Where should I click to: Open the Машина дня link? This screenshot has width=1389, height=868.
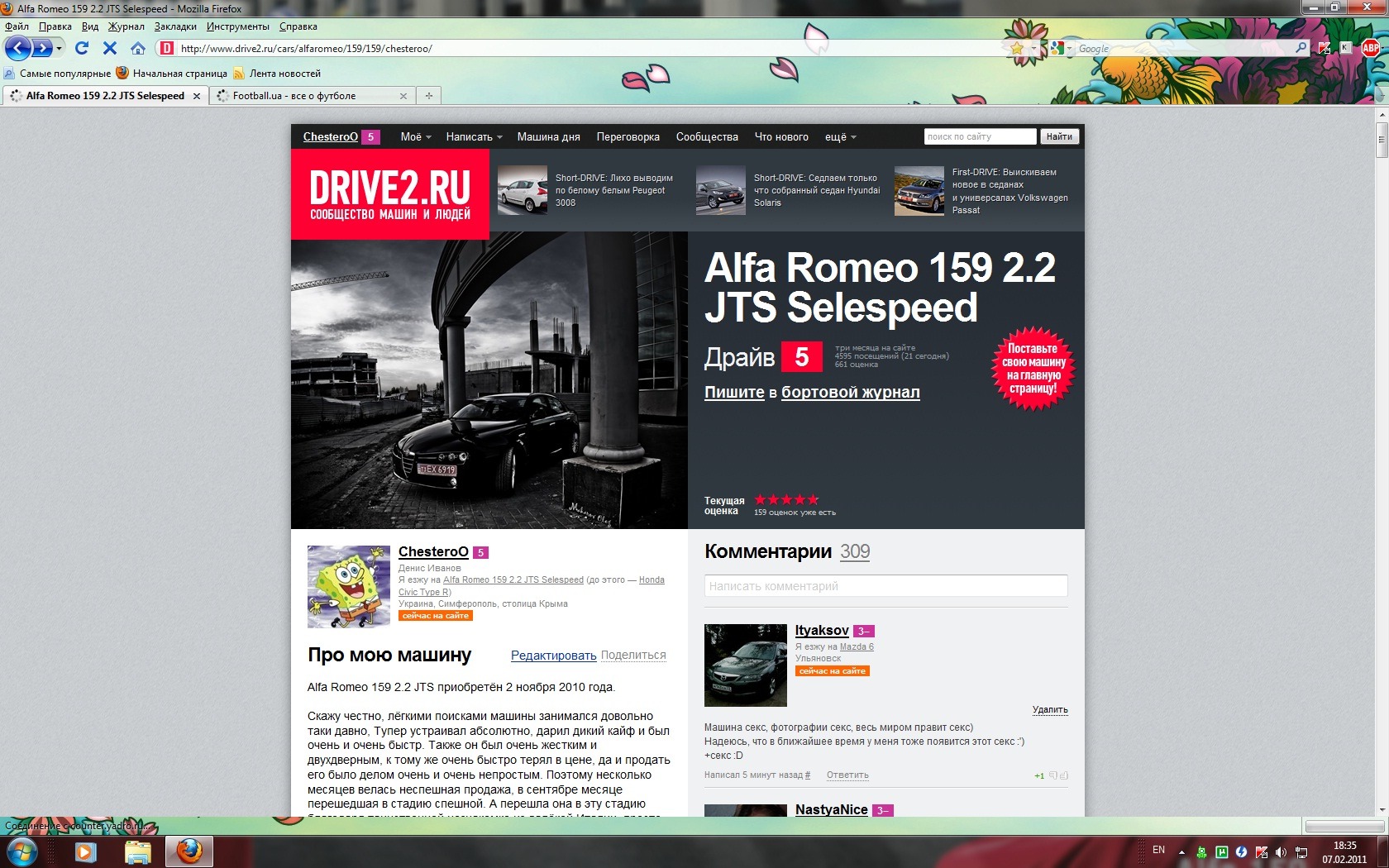click(549, 137)
